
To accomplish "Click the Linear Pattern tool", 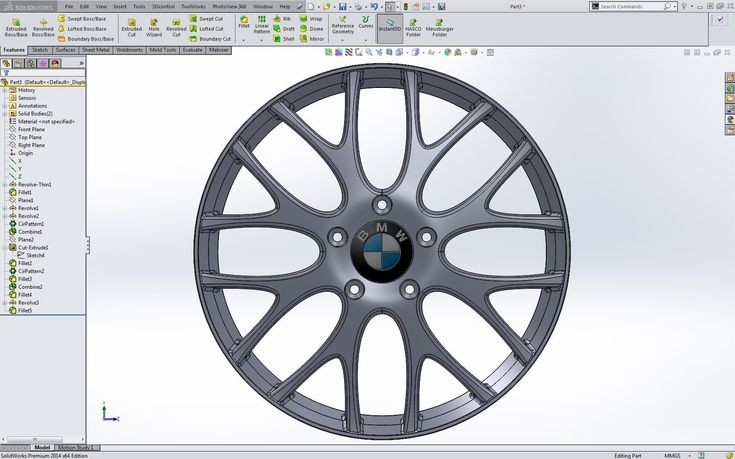I will pyautogui.click(x=262, y=24).
